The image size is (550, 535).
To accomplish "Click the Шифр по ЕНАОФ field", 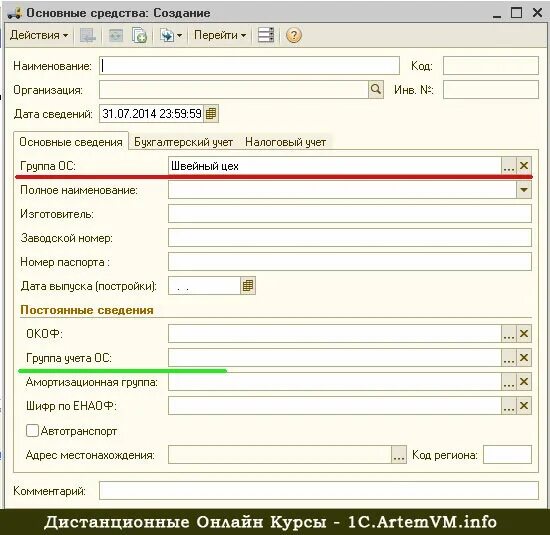I will (335, 406).
